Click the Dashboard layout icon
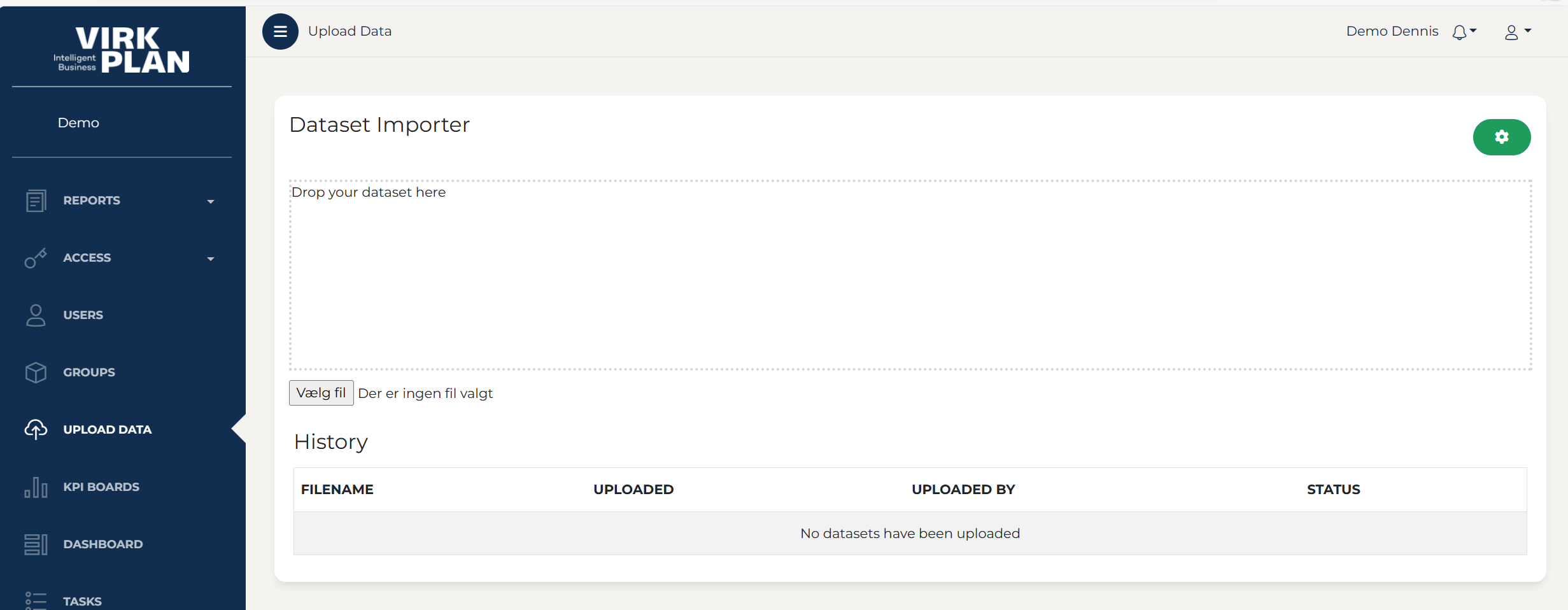 click(x=36, y=544)
